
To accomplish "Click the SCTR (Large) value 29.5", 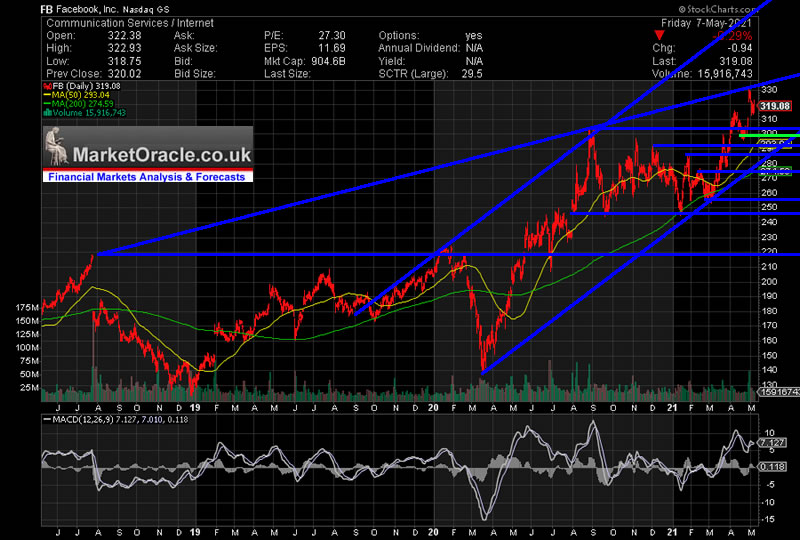I will (x=472, y=74).
